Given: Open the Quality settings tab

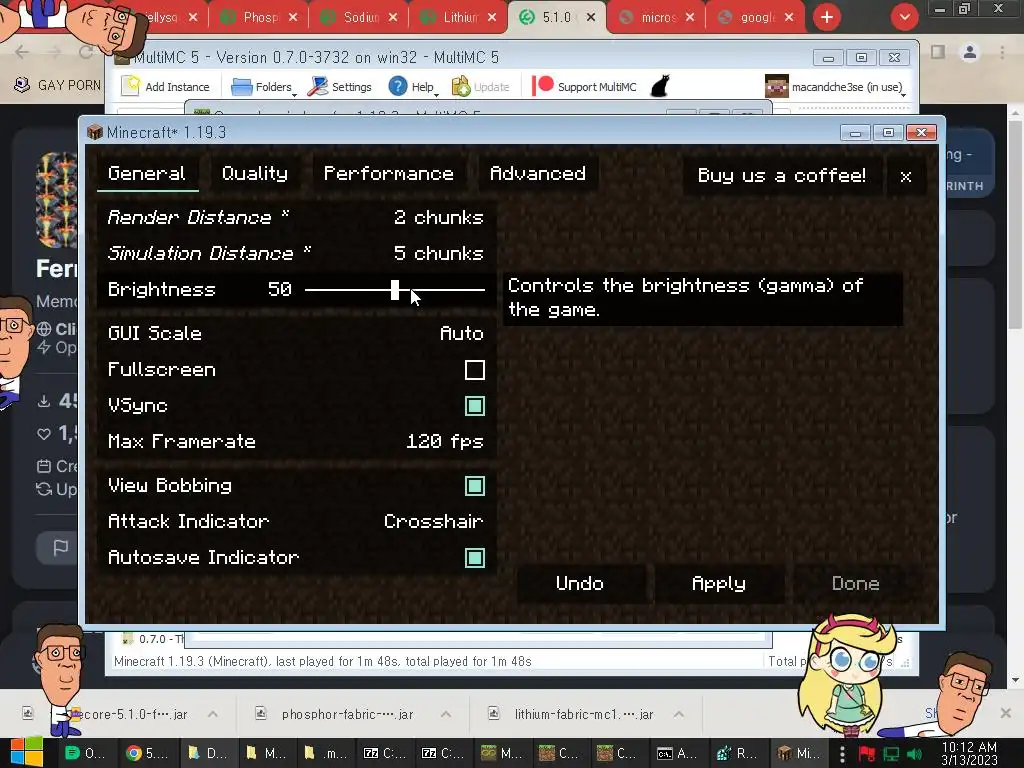Looking at the screenshot, I should [x=255, y=174].
